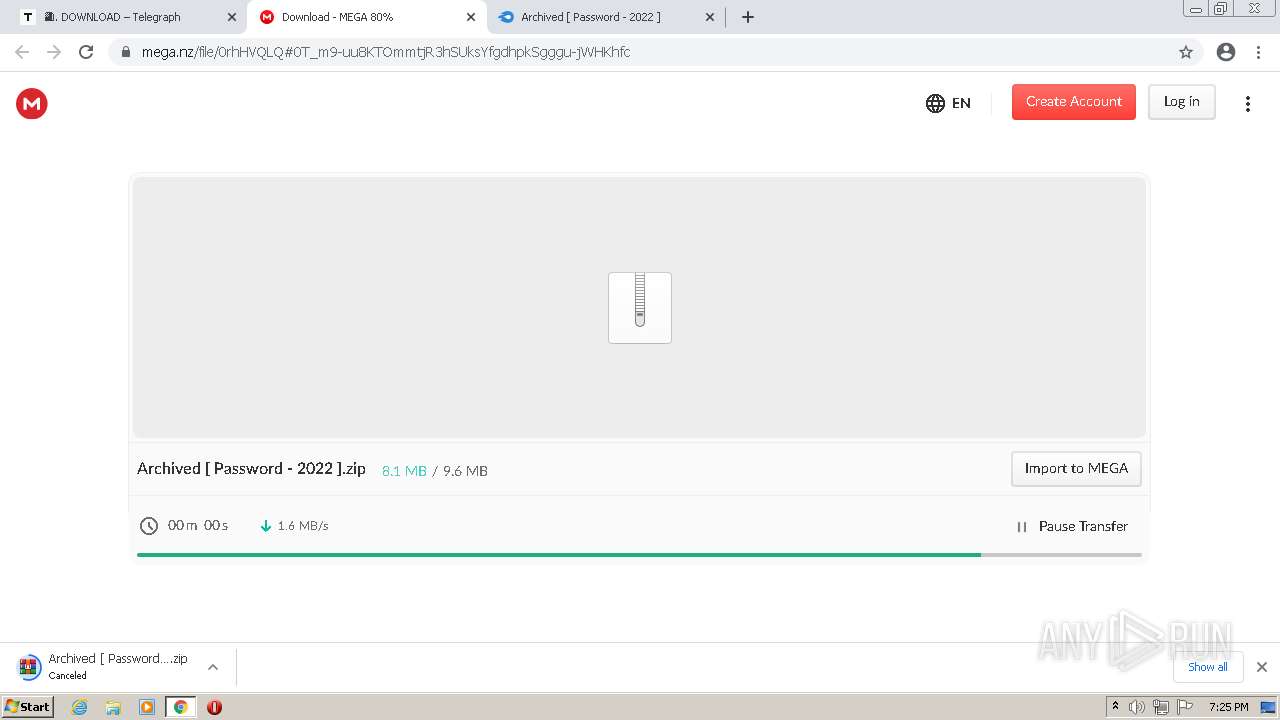Open MEGA three-dot more options menu
The image size is (1280, 720).
click(x=1247, y=103)
